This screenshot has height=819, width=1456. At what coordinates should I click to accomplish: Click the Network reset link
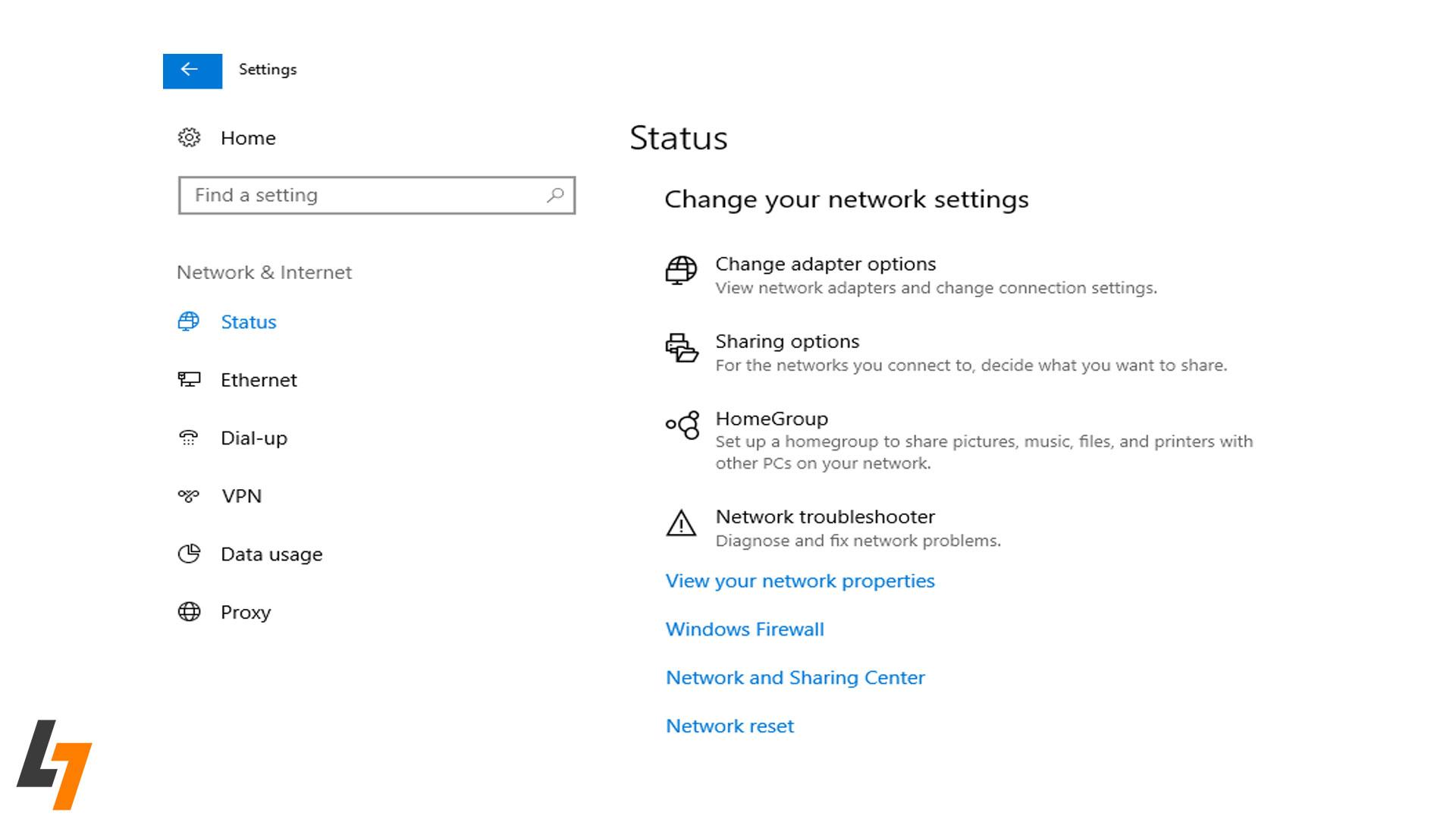tap(729, 726)
